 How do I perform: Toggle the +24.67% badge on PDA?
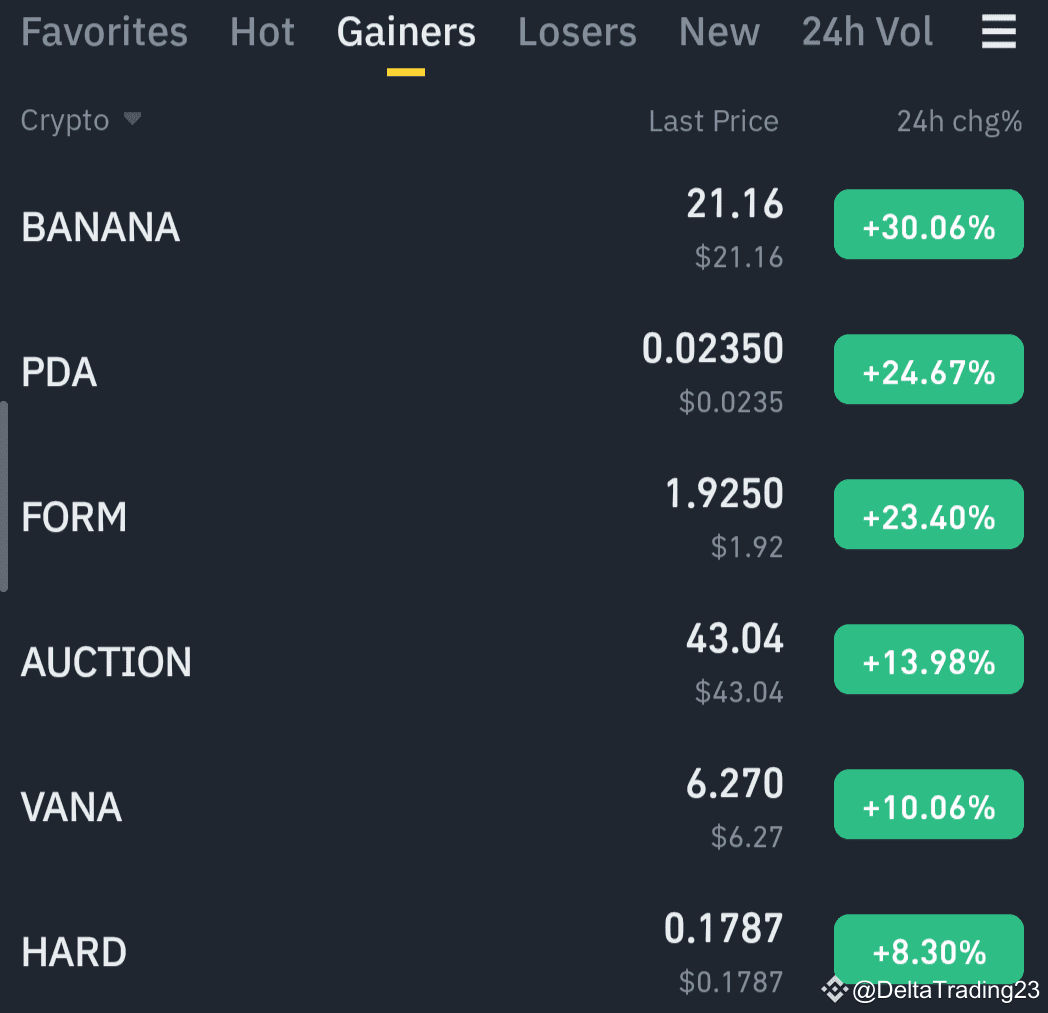click(929, 370)
